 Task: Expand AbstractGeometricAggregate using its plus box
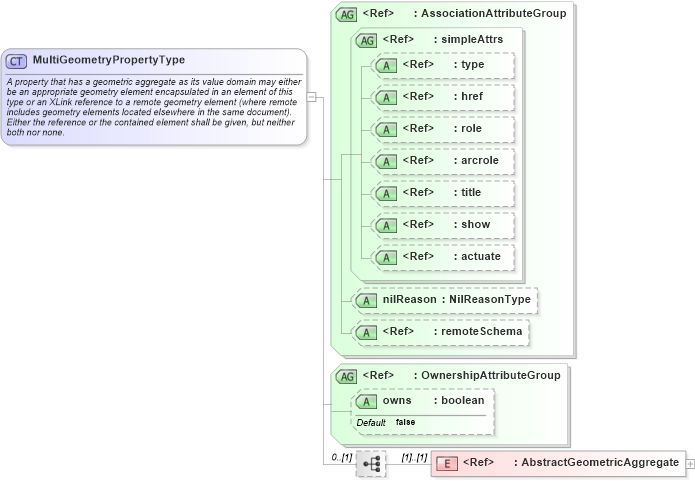coord(690,464)
